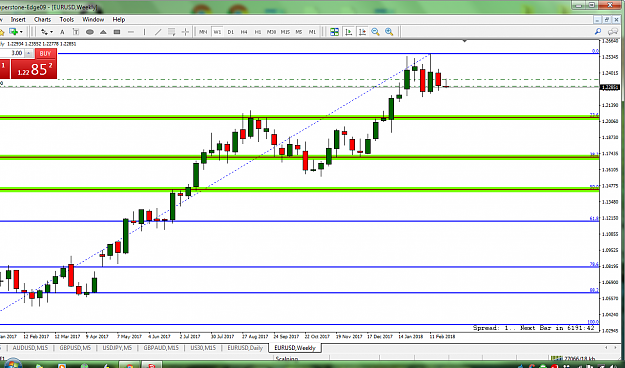Switch to the EURUSD,Daily chart tab
Viewport: 625px width, 368px height.
(245, 348)
